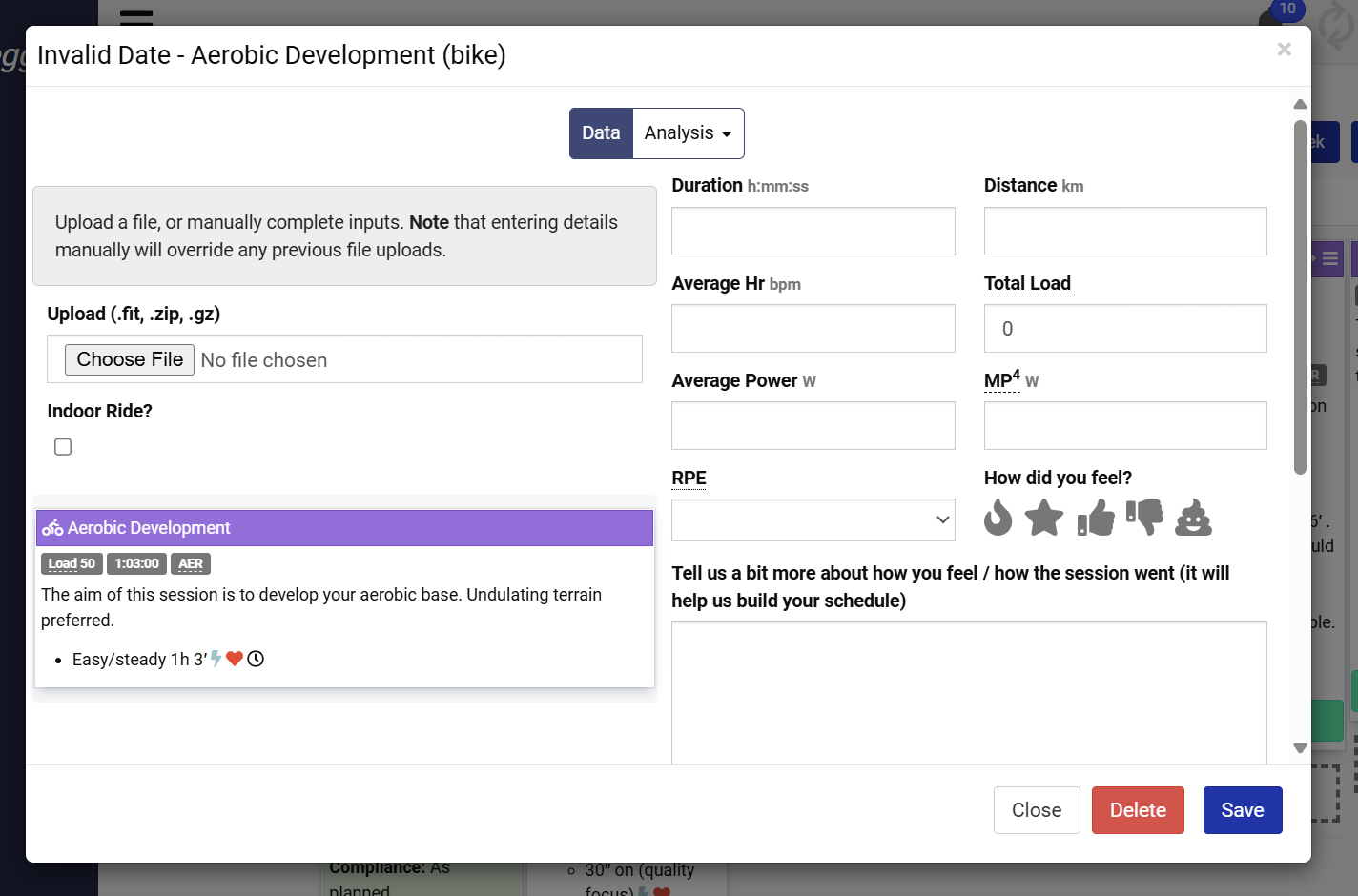
Task: Click the Aerobic Development purple header
Action: click(344, 528)
